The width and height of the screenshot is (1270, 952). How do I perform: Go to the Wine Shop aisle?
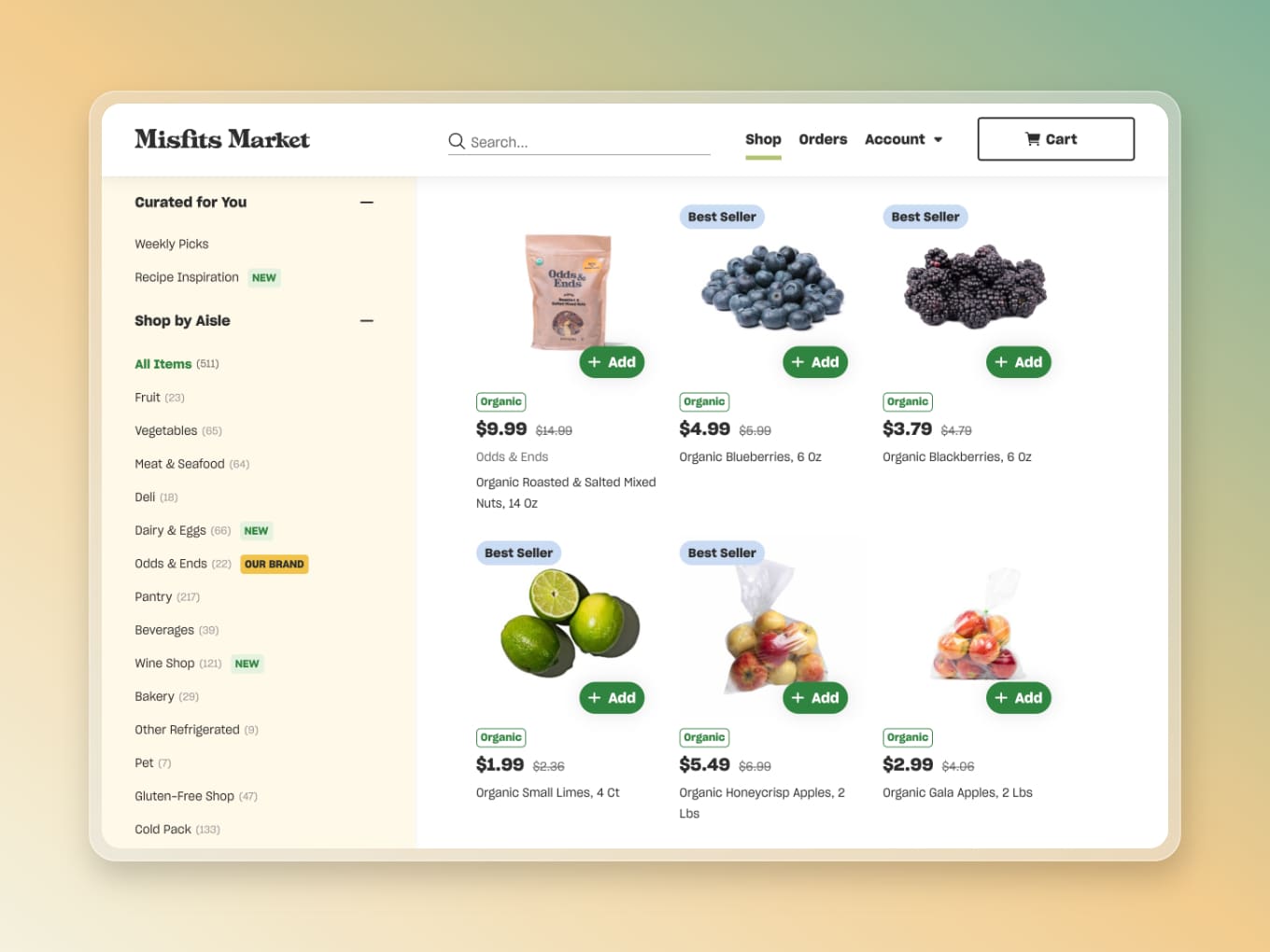point(164,664)
